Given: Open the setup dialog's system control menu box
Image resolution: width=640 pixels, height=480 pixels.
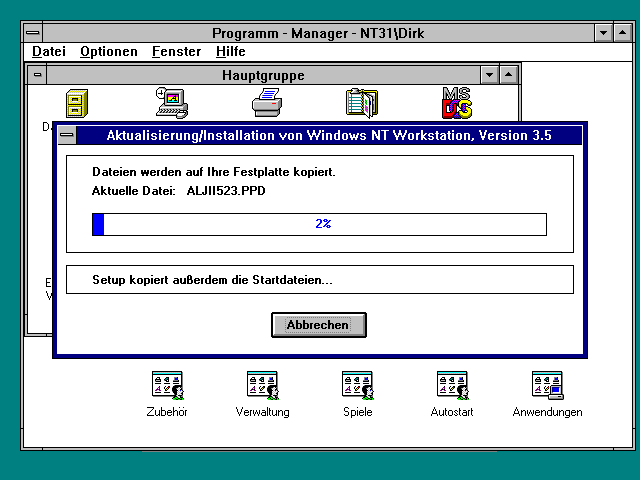Looking at the screenshot, I should point(67,135).
